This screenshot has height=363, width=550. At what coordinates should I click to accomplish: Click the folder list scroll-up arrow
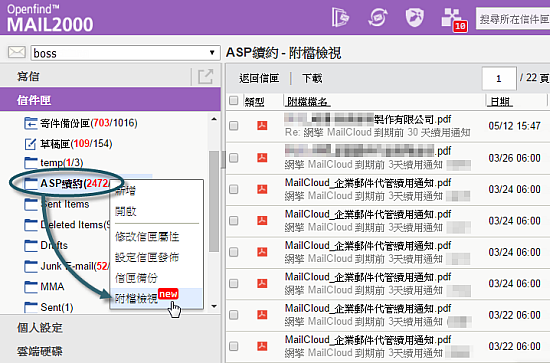(214, 119)
